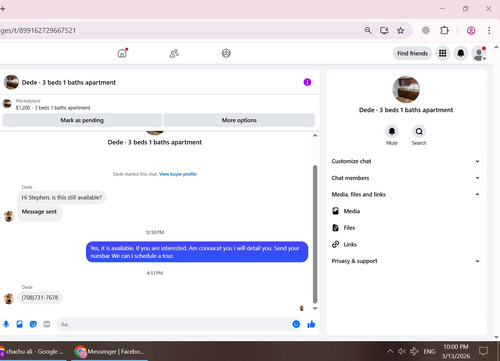
Task: Open Files in the shared content list
Action: coord(344,228)
